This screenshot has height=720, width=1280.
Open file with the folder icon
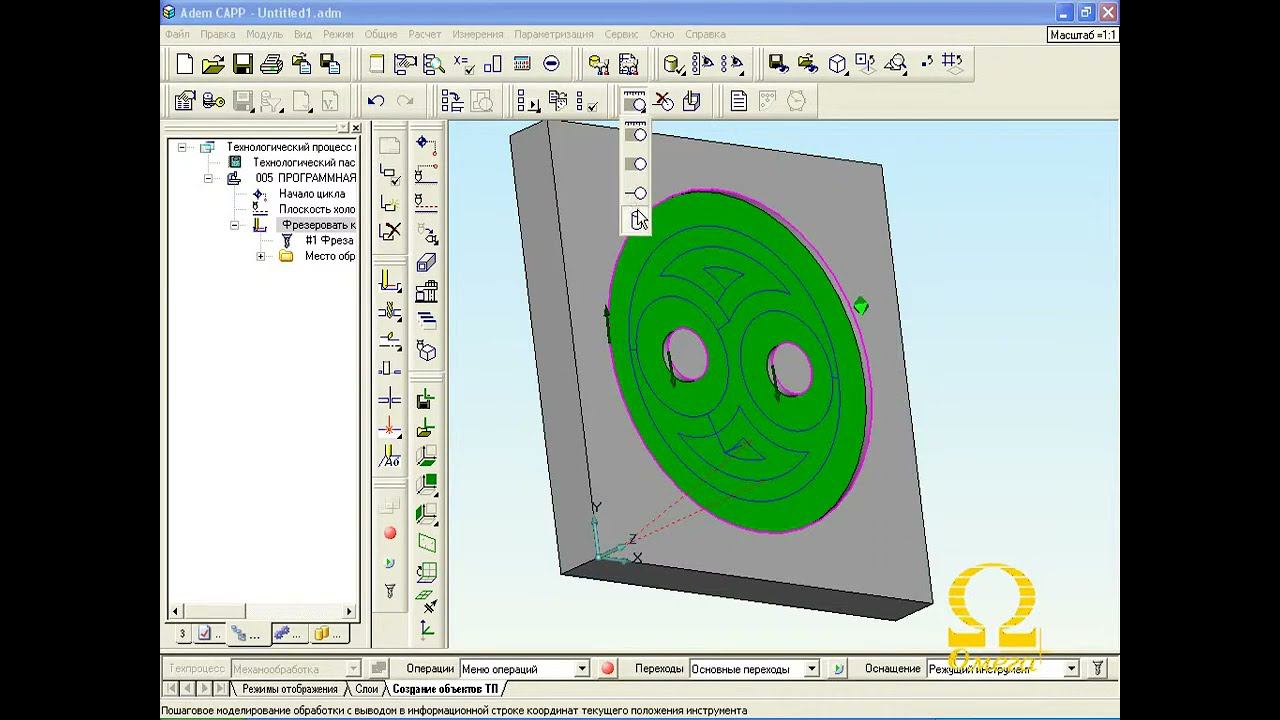(x=213, y=64)
